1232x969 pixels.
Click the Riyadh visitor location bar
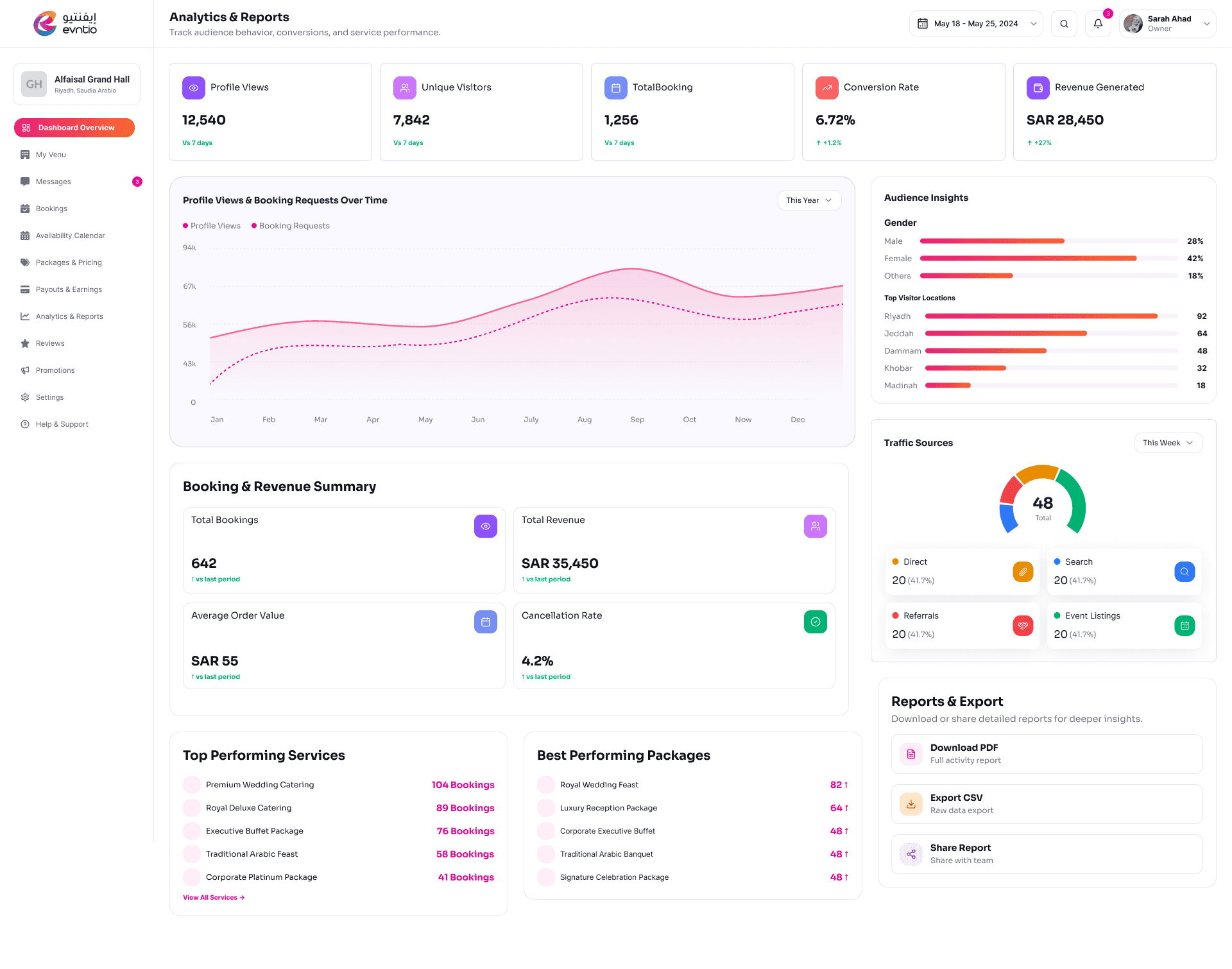click(x=1051, y=316)
